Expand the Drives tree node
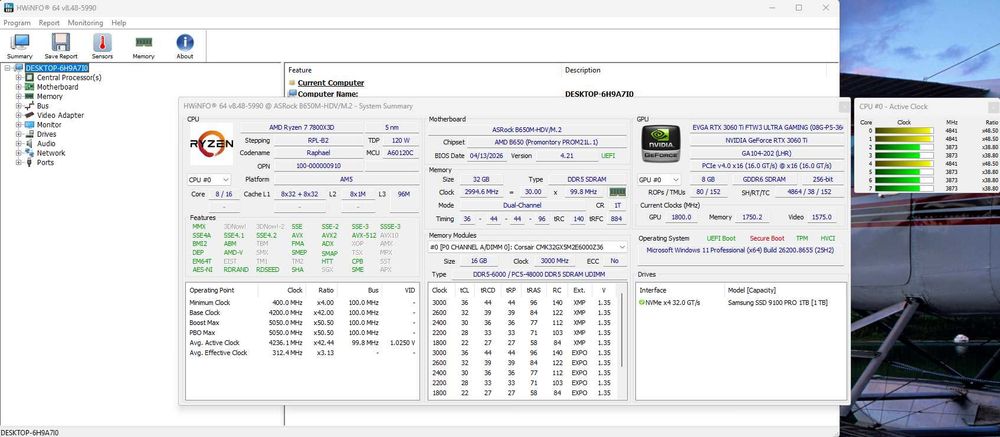Image resolution: width=1000 pixels, height=437 pixels. 18,134
